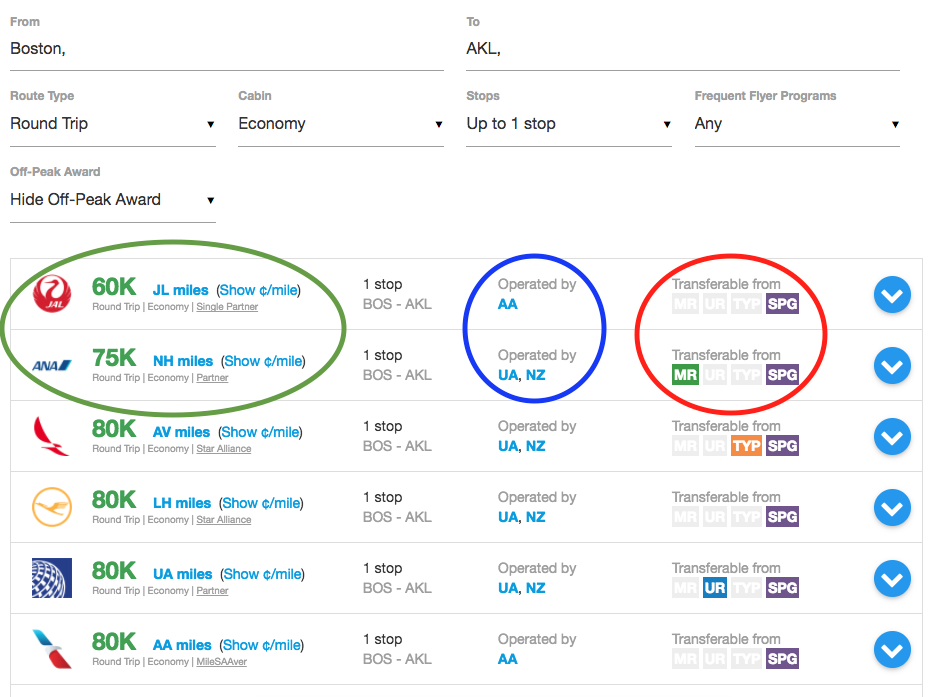Viewport: 933px width, 697px height.
Task: Expand the 60K JL miles result row
Action: tap(891, 295)
